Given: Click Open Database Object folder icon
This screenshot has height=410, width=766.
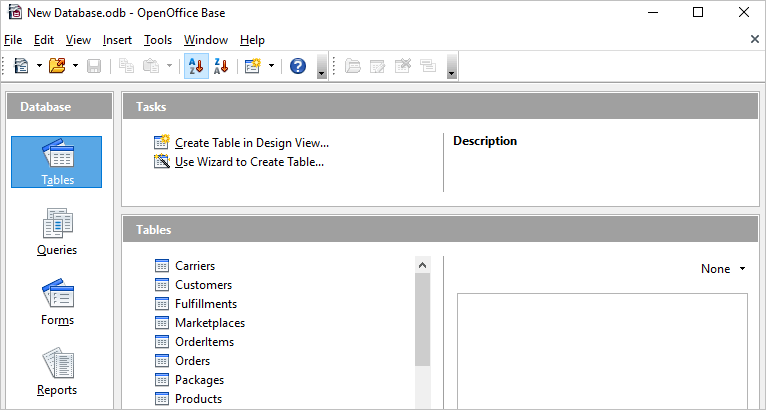Looking at the screenshot, I should click(x=353, y=66).
